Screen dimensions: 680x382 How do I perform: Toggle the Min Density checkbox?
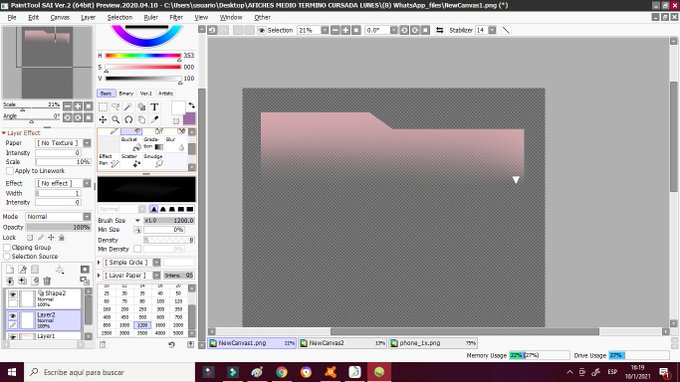coord(137,249)
